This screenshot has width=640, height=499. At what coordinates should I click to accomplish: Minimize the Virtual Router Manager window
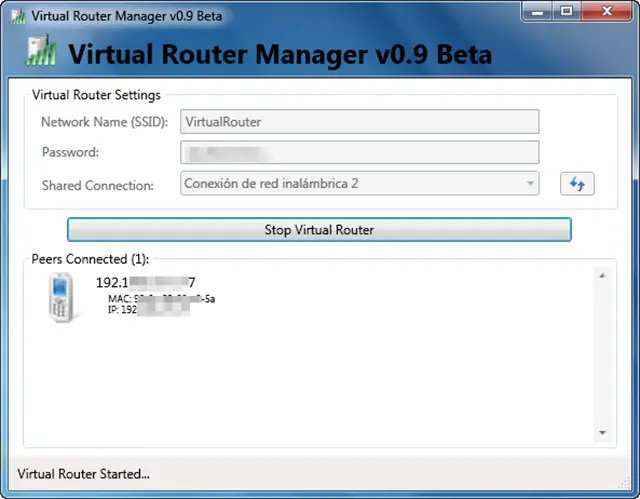(x=538, y=12)
